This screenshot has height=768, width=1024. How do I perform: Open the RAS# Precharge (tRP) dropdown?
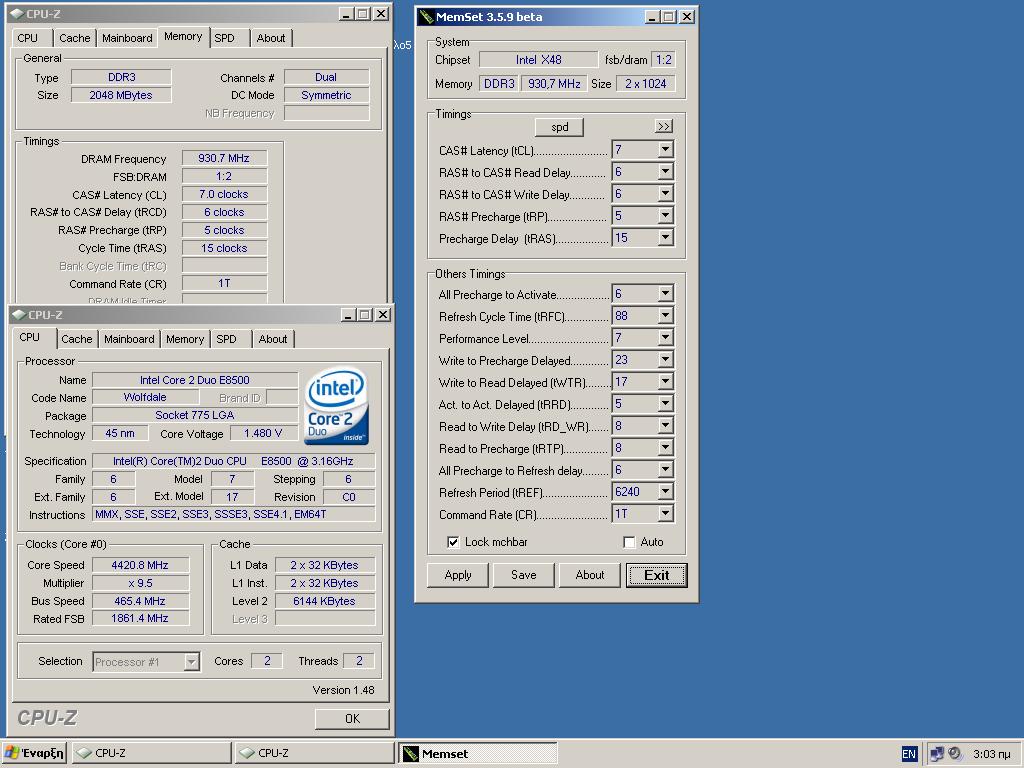[665, 216]
